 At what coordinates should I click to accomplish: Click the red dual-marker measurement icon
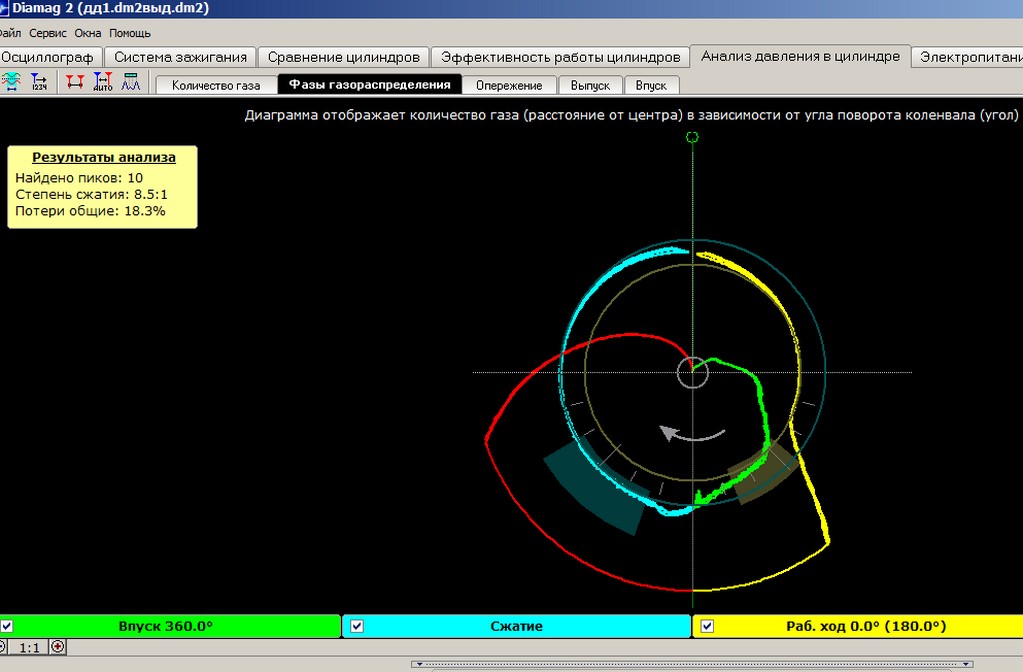(74, 82)
